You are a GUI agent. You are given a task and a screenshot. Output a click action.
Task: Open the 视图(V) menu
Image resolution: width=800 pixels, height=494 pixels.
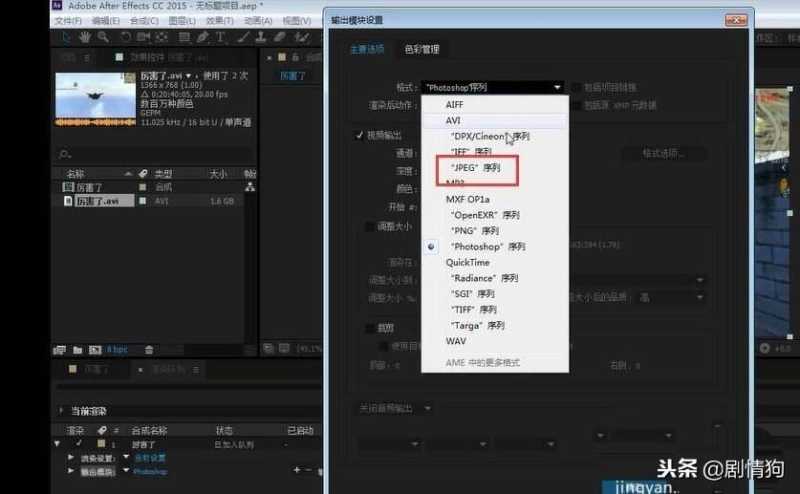pyautogui.click(x=297, y=20)
